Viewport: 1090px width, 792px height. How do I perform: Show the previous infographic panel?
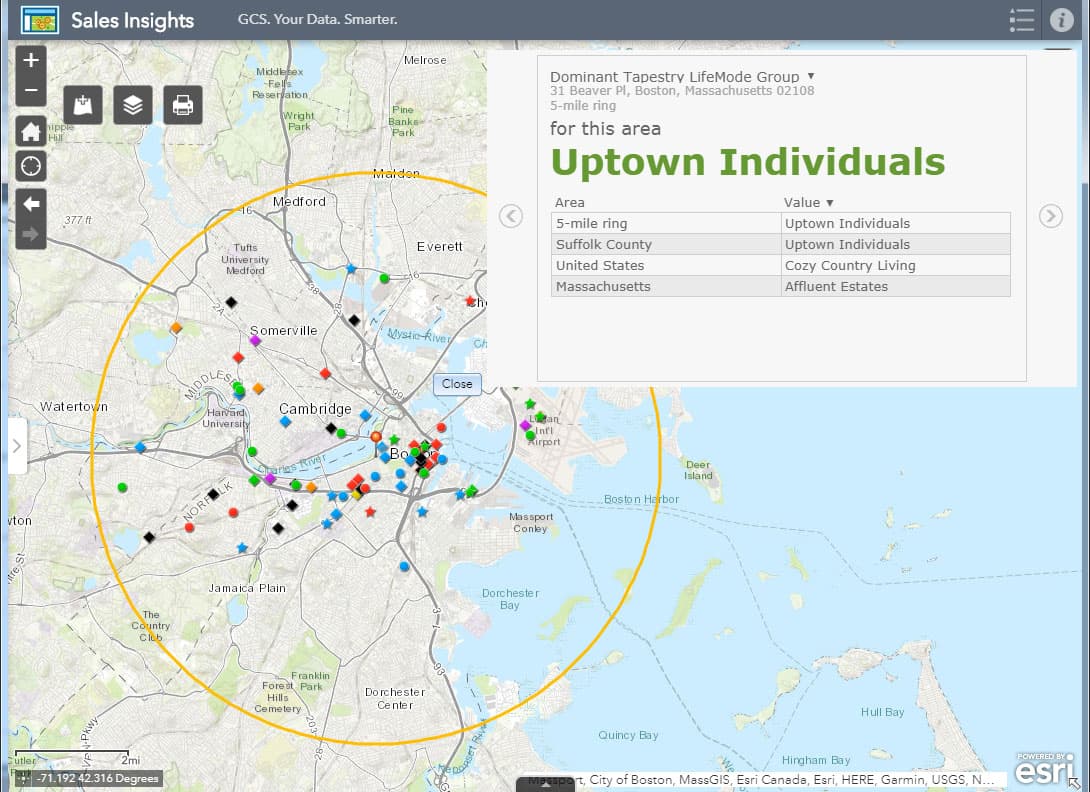511,216
